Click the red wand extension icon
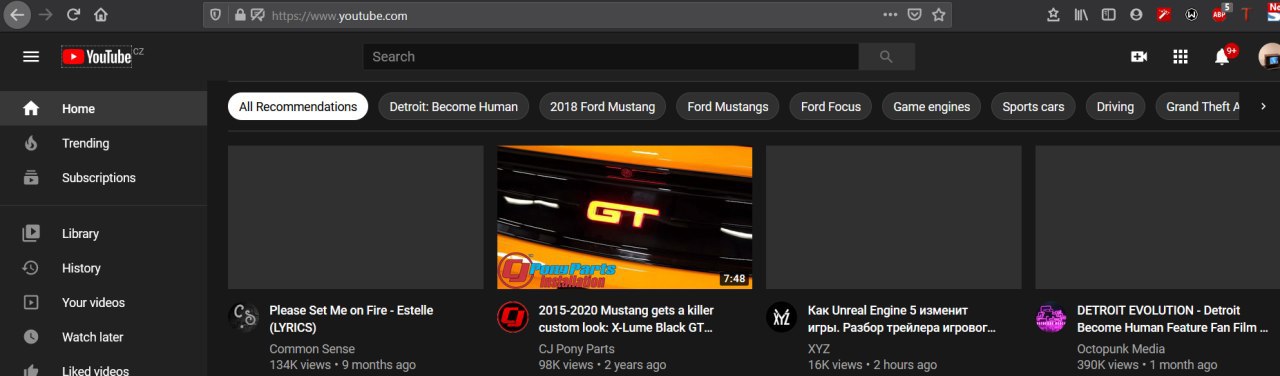Screen dimensions: 1280x376 coord(1164,15)
